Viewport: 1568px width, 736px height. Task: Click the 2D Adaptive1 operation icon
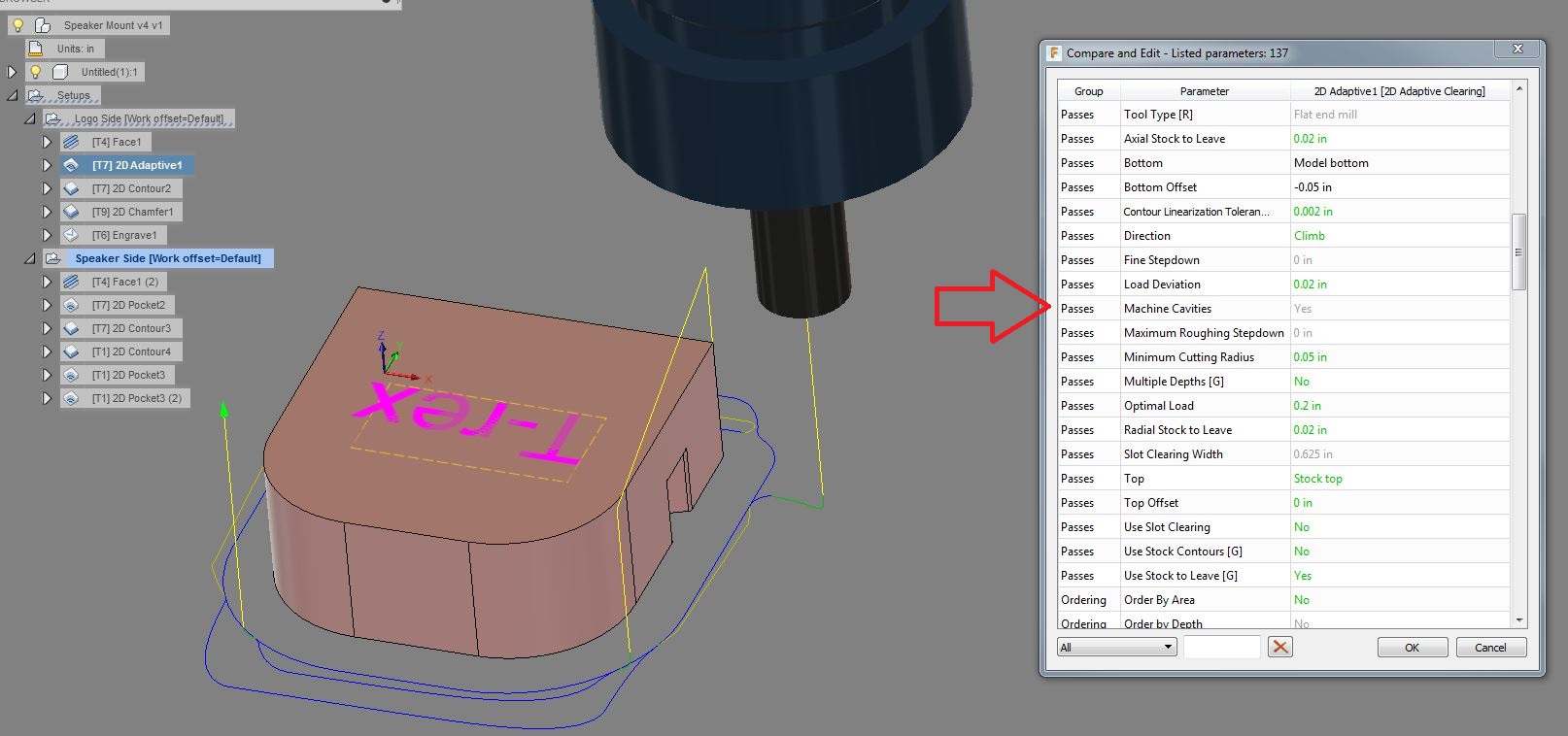(71, 165)
